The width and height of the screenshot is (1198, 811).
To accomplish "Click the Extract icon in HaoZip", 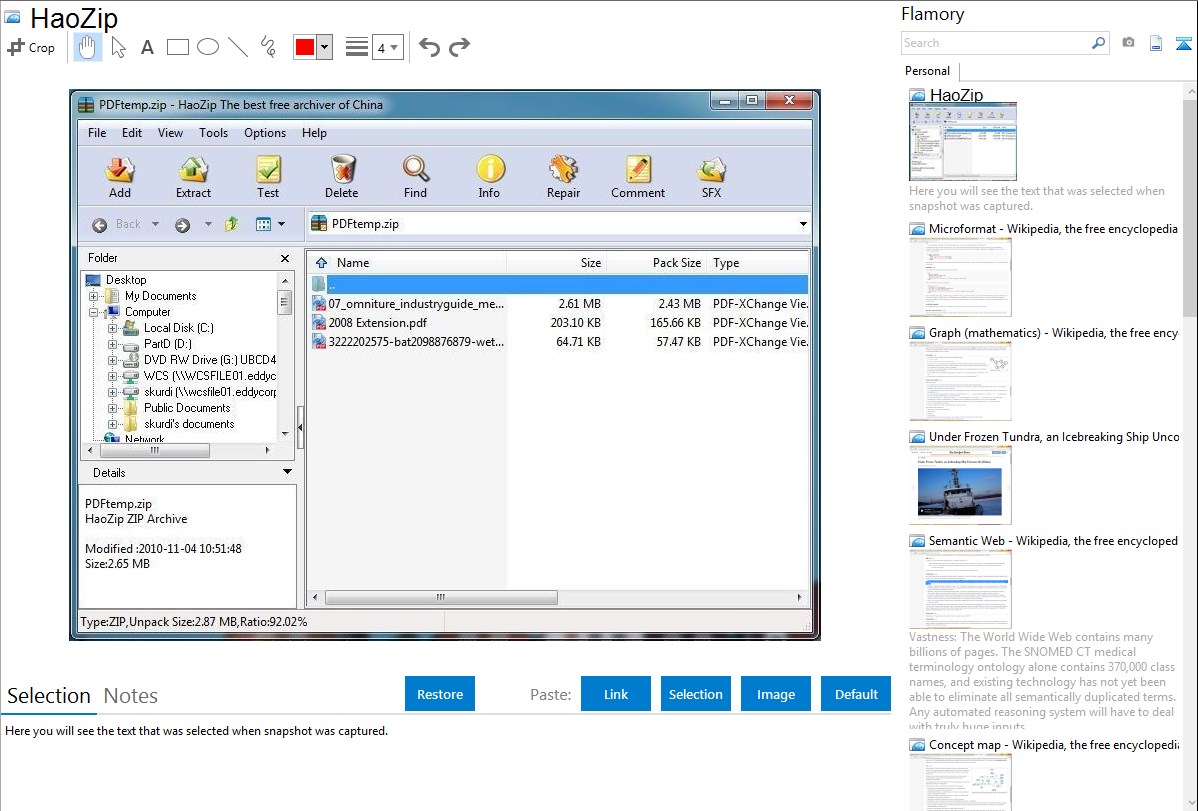I will 193,177.
